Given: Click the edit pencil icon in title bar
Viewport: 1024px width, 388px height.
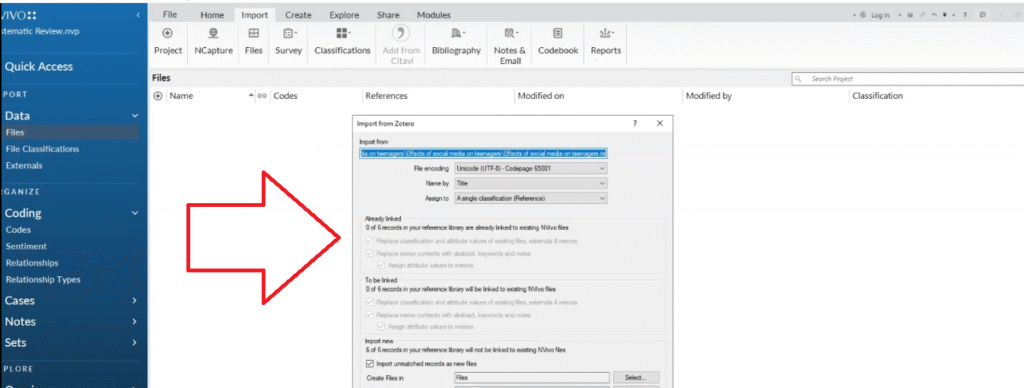Looking at the screenshot, I should point(922,15).
